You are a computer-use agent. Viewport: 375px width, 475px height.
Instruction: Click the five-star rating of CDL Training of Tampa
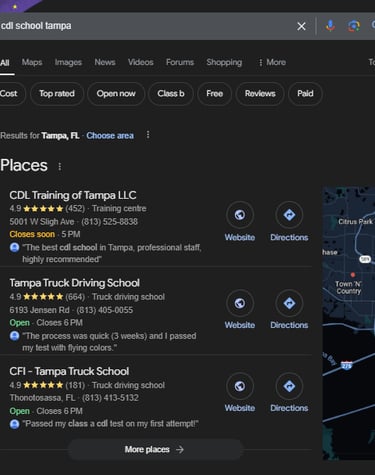[43, 209]
